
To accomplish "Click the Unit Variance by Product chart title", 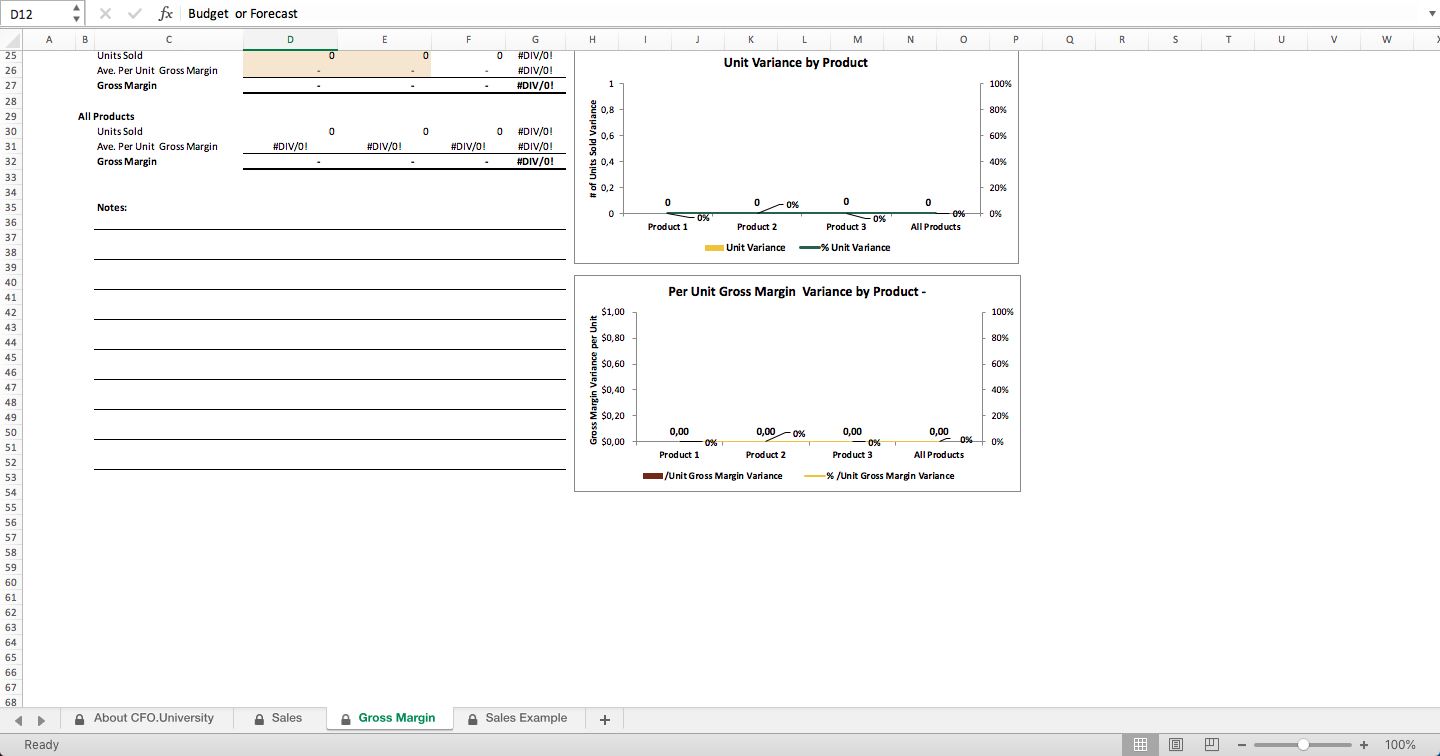I will point(796,62).
